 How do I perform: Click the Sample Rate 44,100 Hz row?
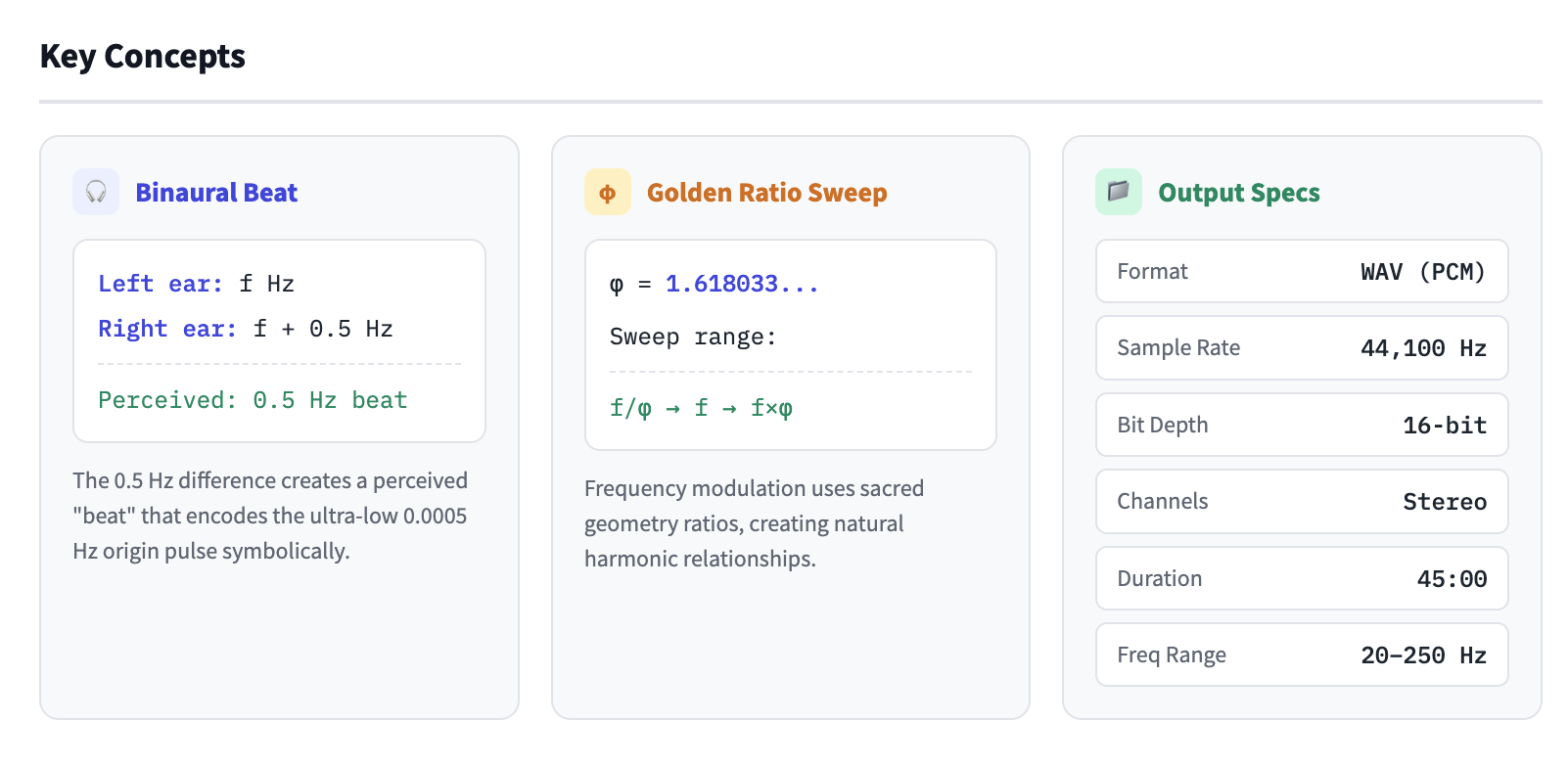tap(1301, 348)
